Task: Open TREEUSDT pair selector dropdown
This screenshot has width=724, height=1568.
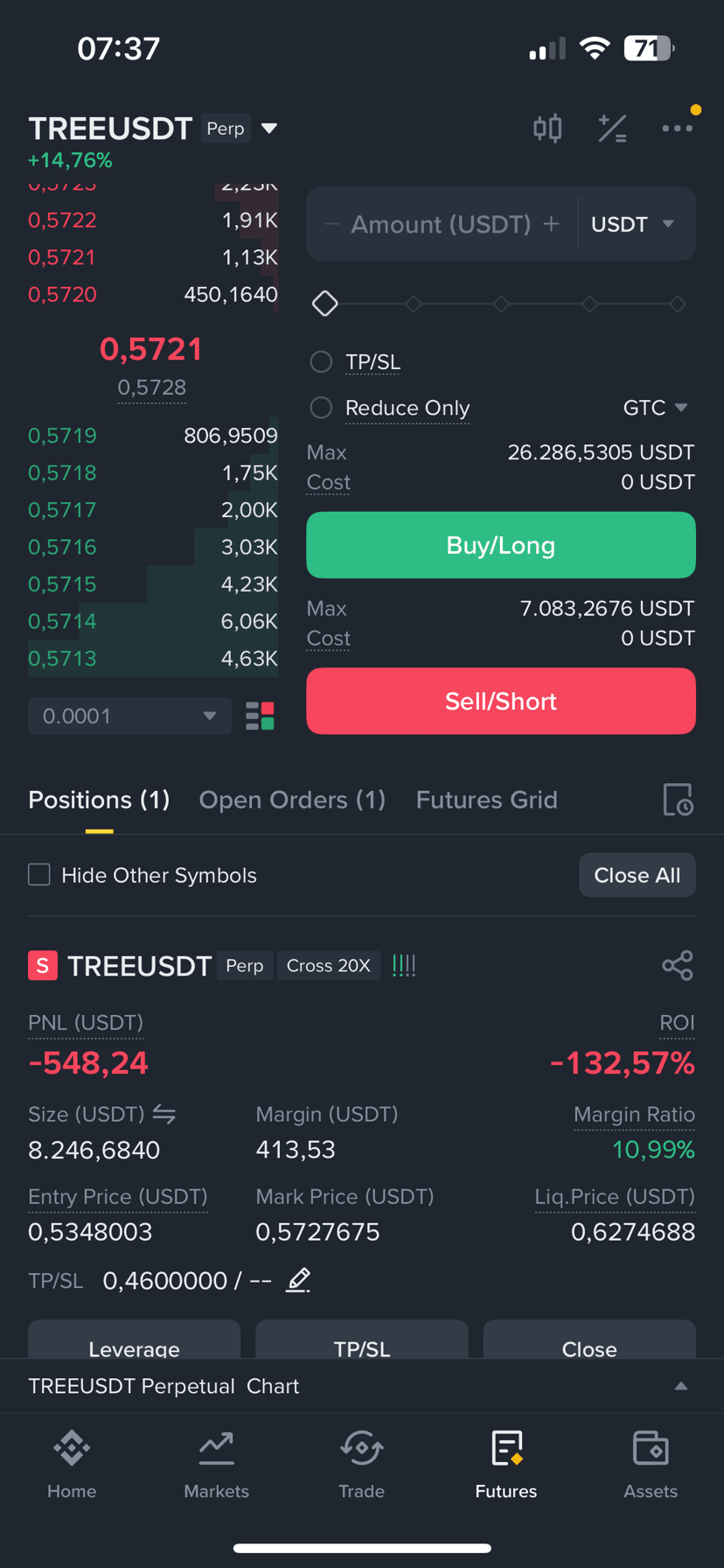Action: tap(269, 129)
